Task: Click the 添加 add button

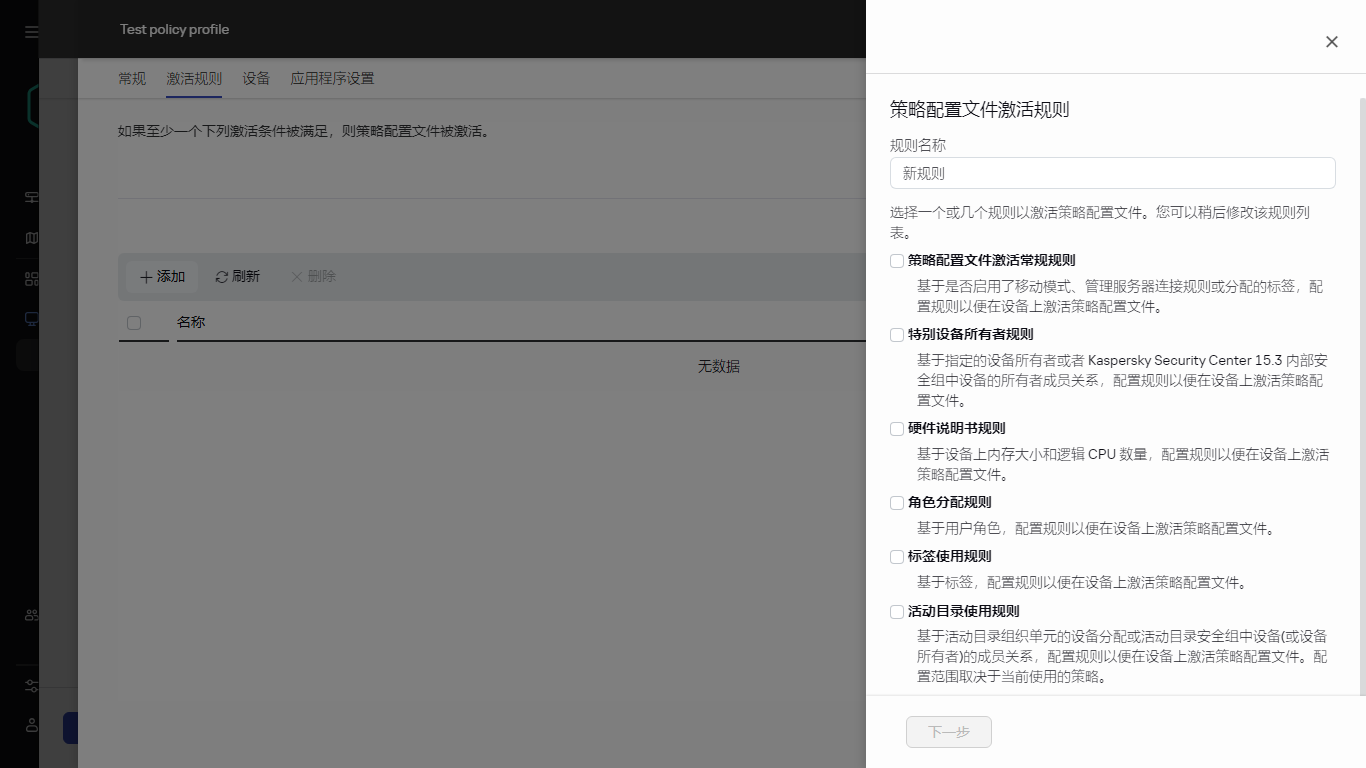Action: tap(162, 276)
